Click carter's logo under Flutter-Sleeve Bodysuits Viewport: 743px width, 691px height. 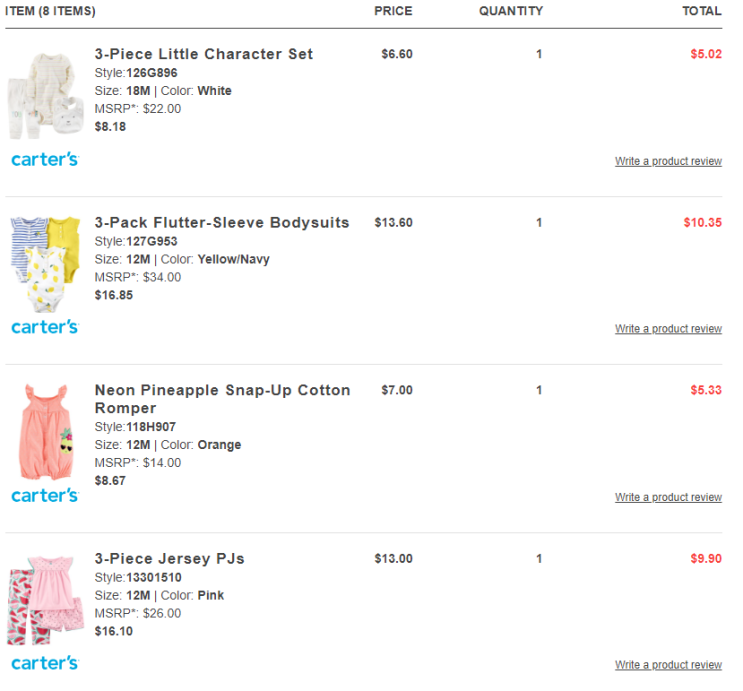click(x=44, y=327)
